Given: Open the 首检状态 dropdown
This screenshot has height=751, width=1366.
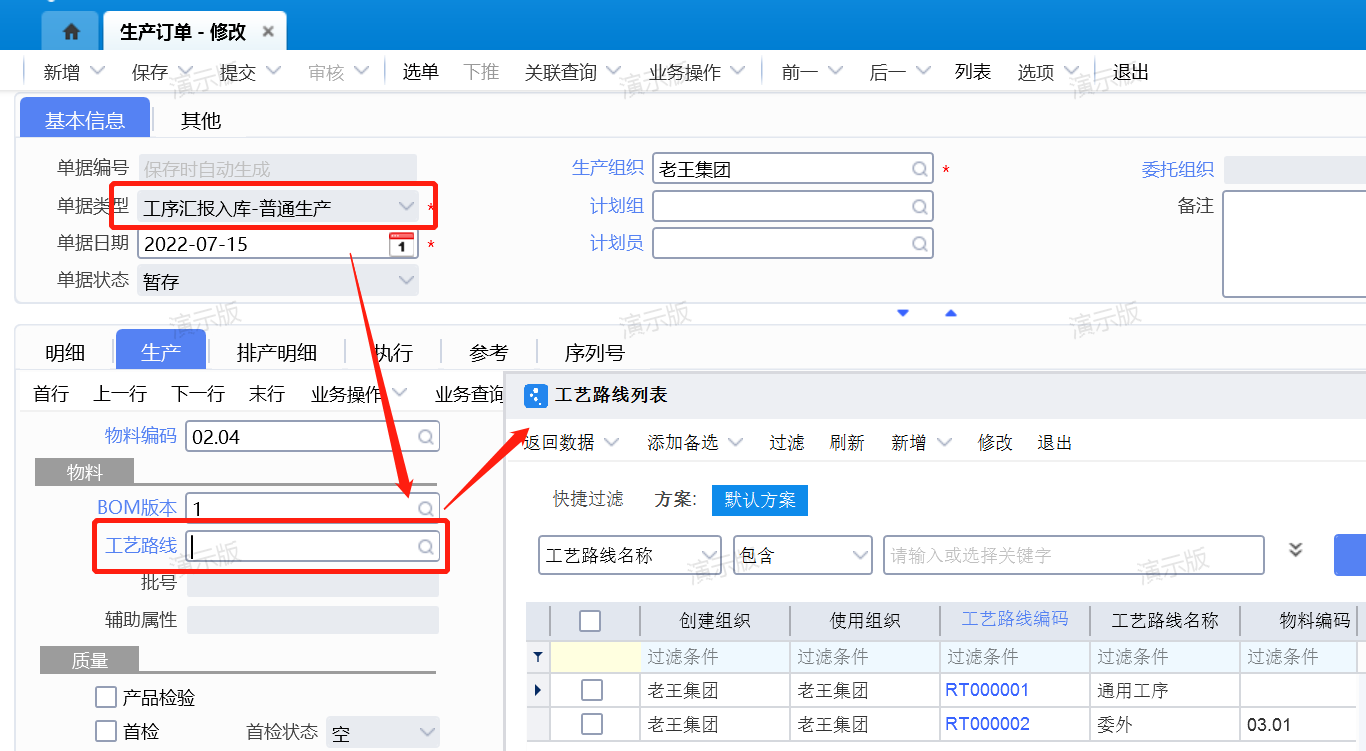Looking at the screenshot, I should [x=427, y=732].
